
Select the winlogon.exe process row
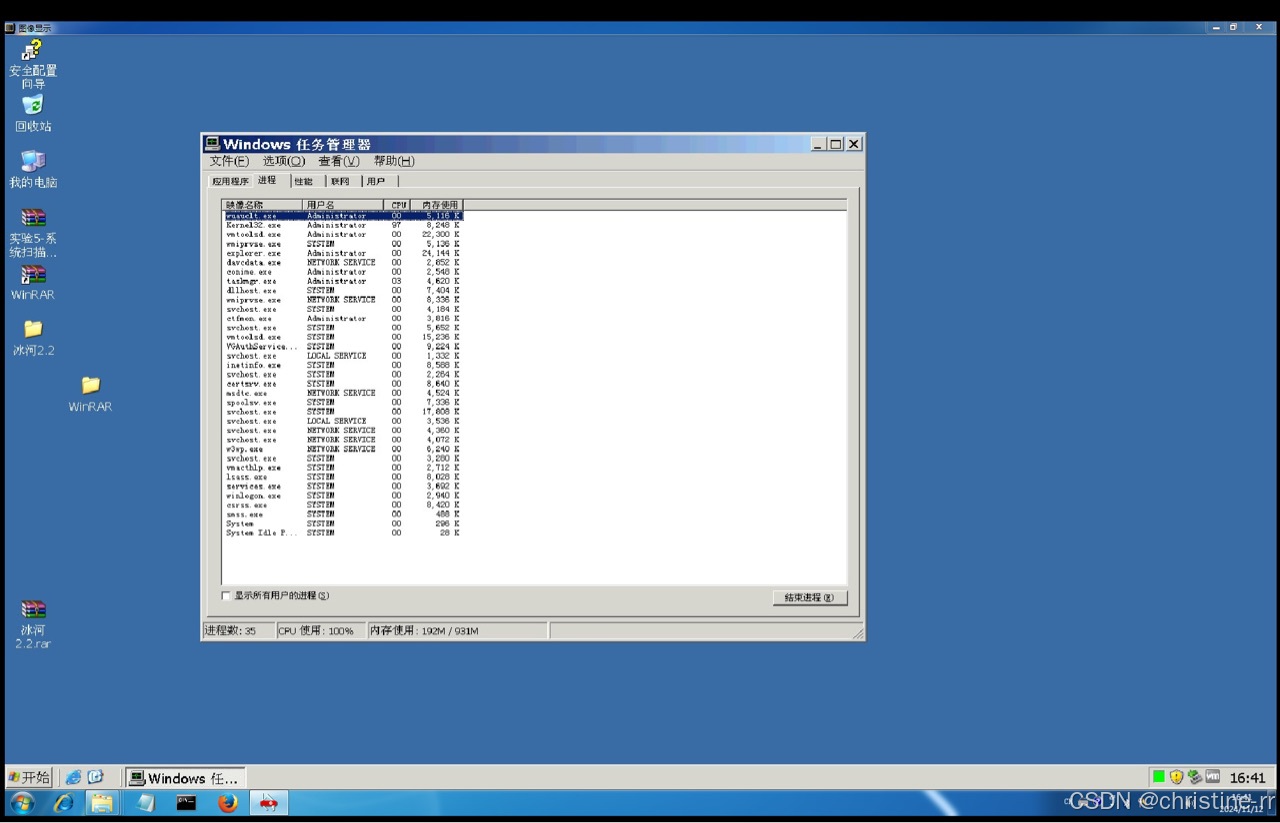pos(342,496)
